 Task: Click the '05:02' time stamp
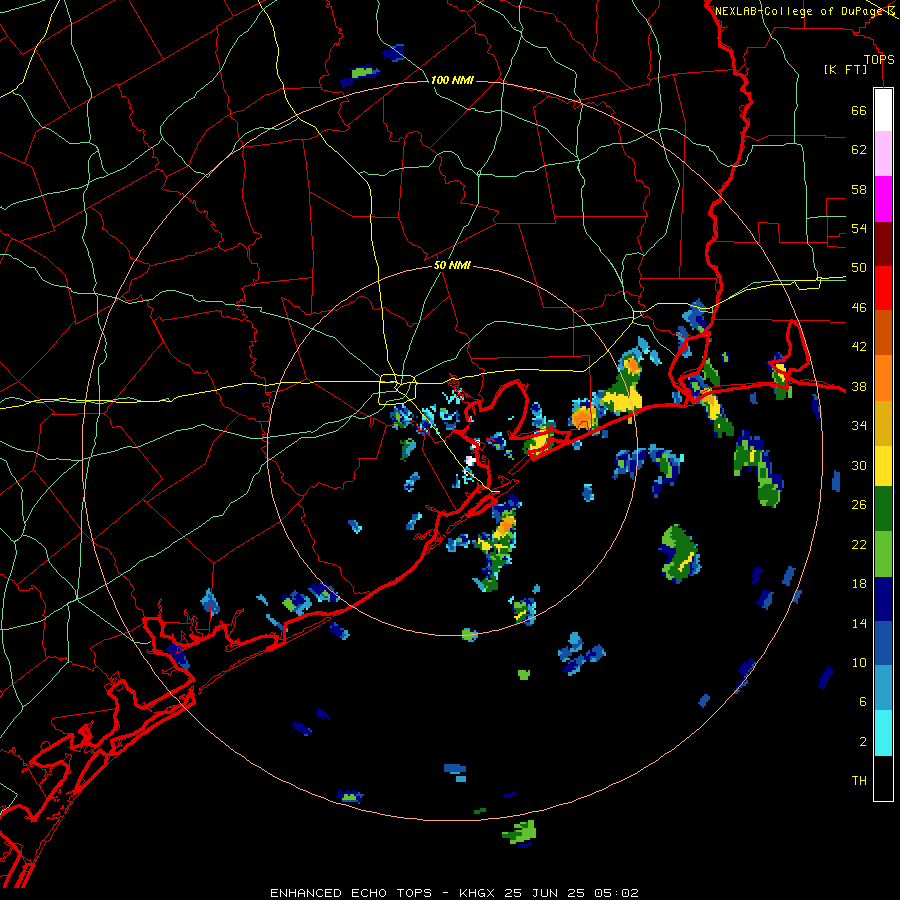coord(617,893)
